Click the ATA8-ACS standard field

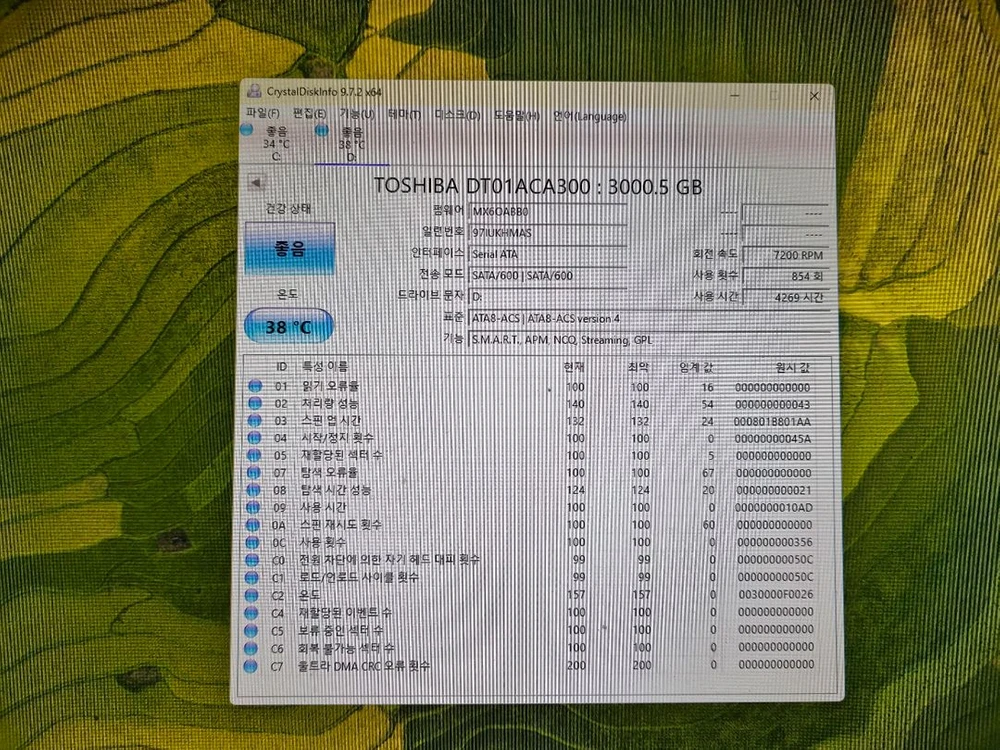point(649,318)
